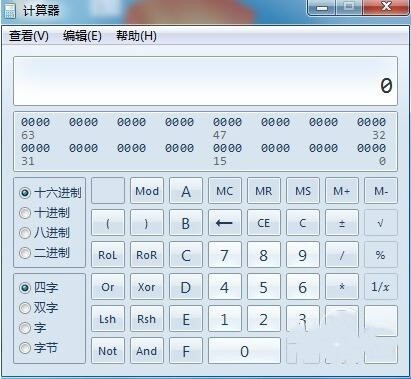Click the Rsh shift right key
Viewport: 411px width, 379px height.
coord(147,319)
